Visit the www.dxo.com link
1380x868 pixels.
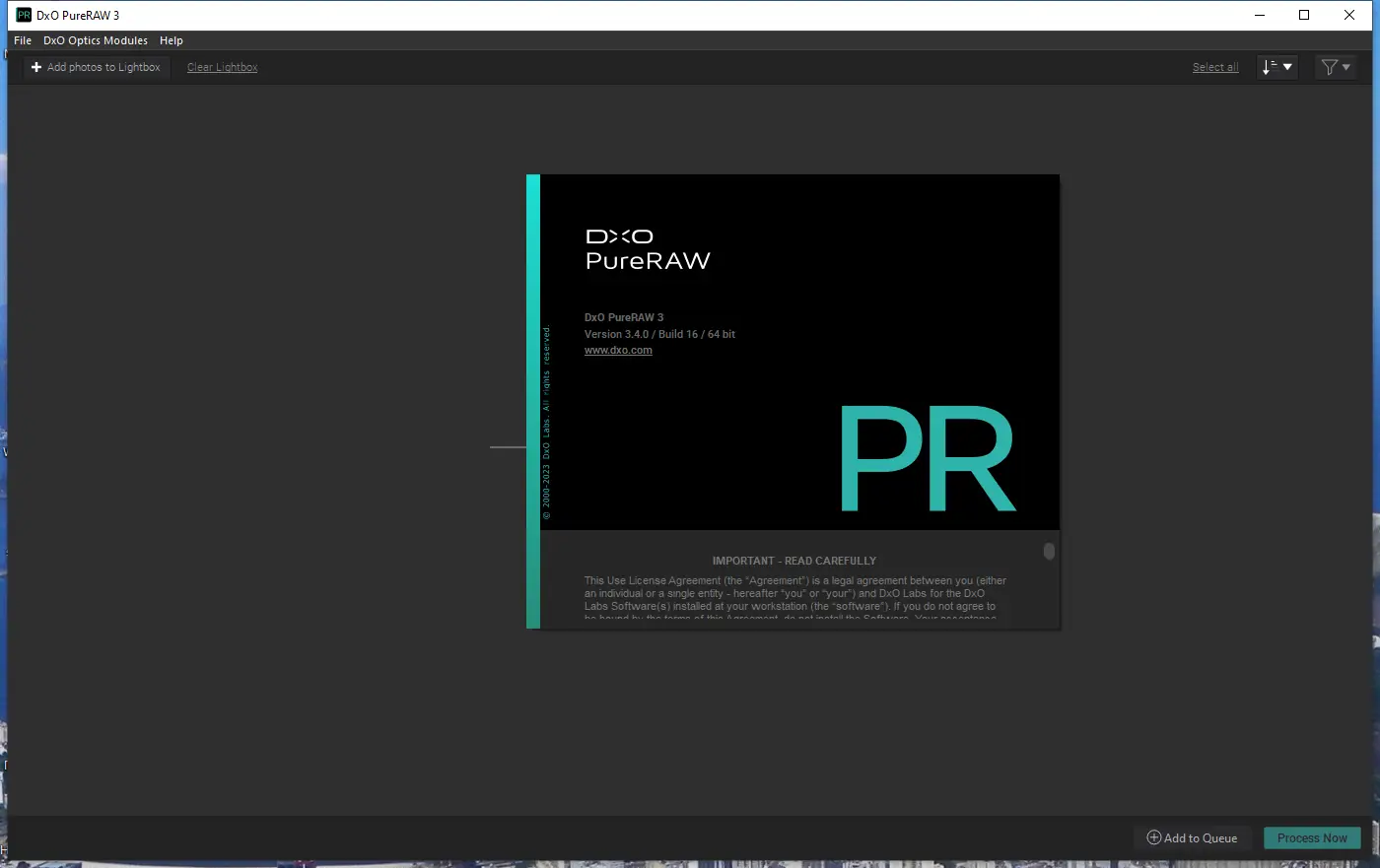coord(618,351)
